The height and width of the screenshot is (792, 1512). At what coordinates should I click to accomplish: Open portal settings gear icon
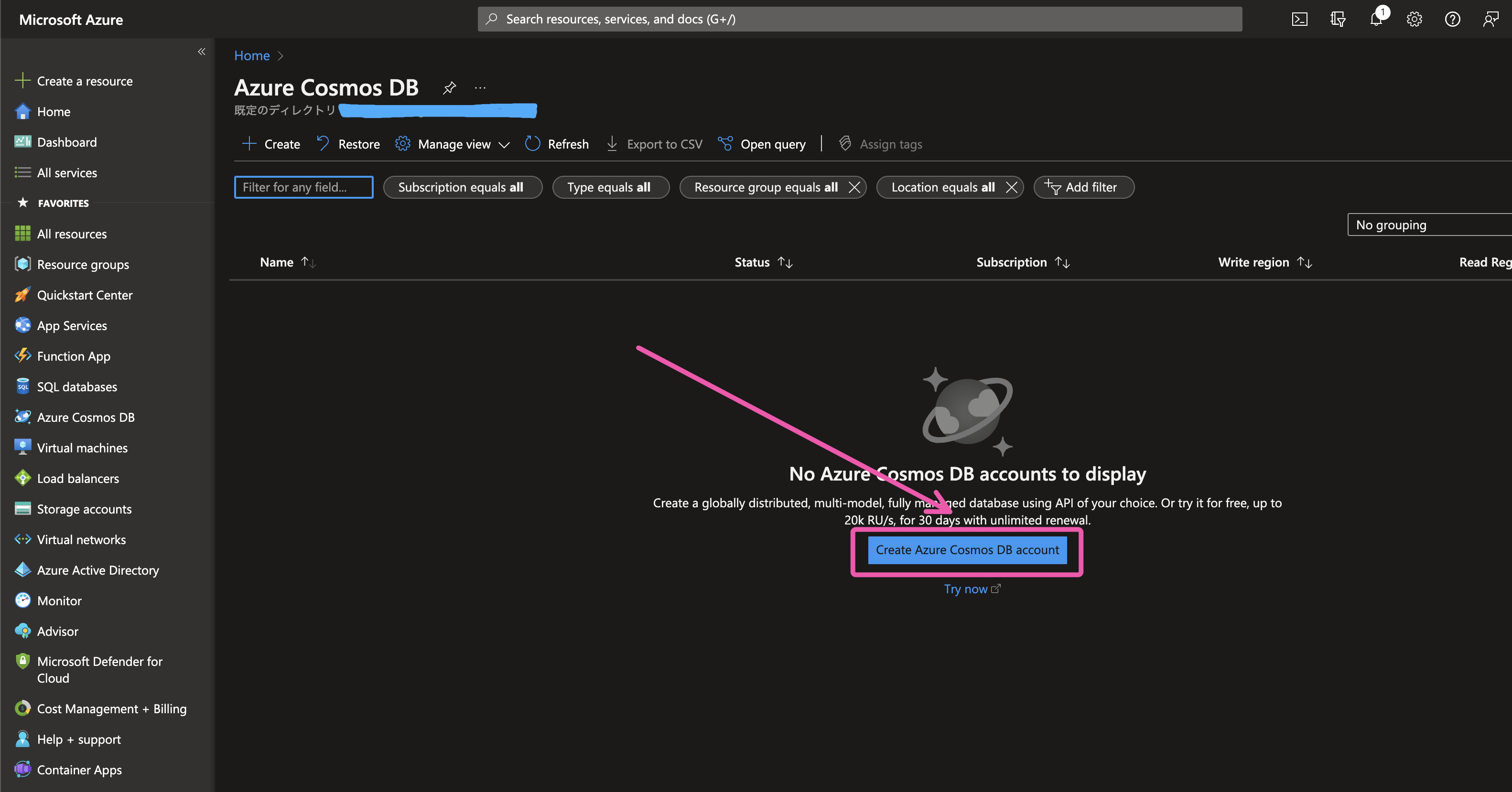pyautogui.click(x=1414, y=20)
